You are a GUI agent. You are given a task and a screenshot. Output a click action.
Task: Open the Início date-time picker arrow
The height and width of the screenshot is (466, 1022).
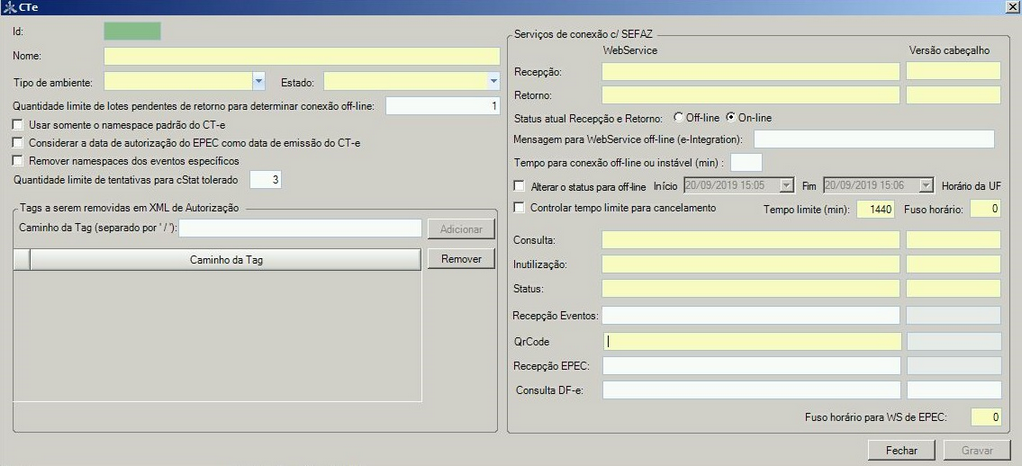[x=787, y=186]
